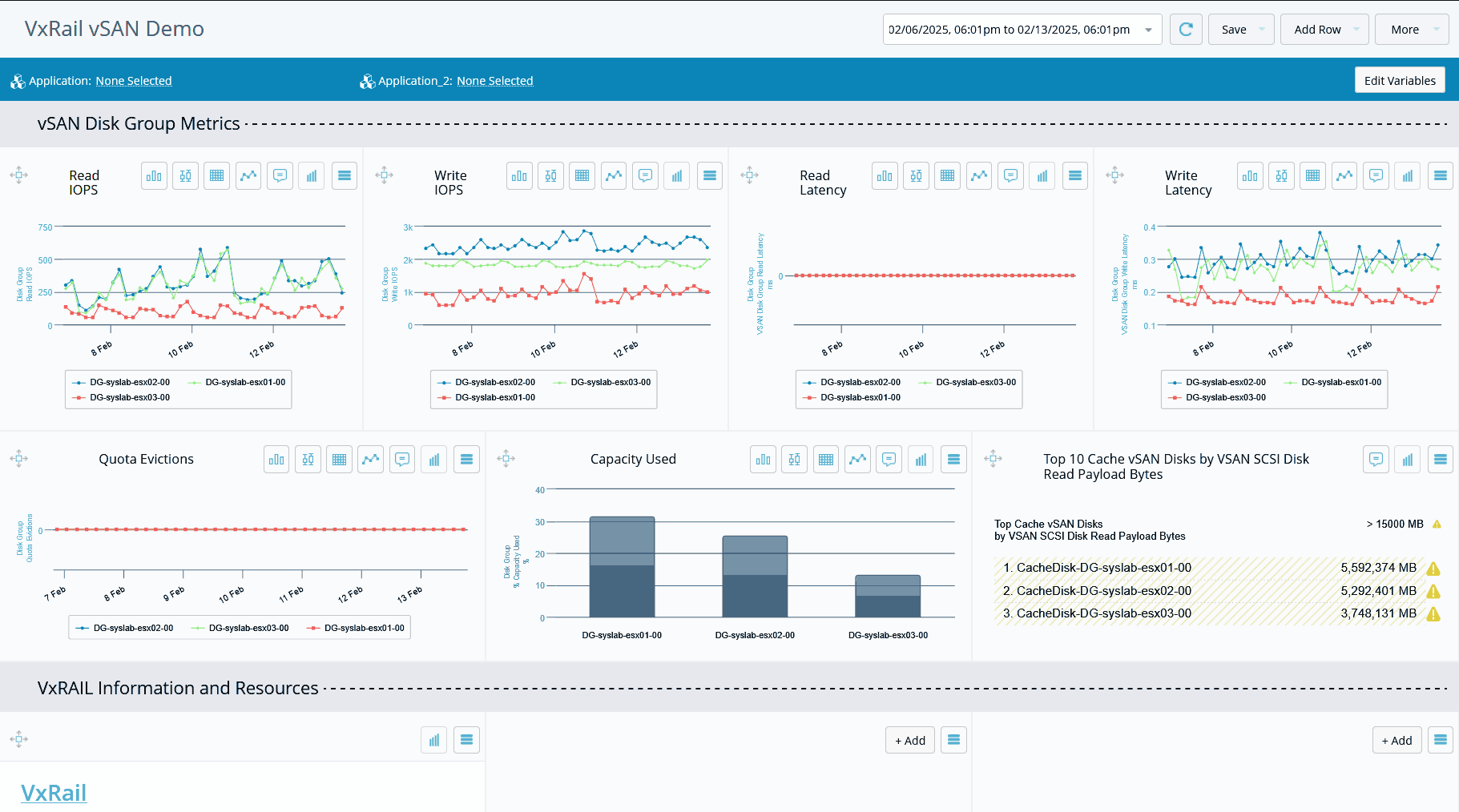
Task: Open comment icon on Write Latency widget
Action: (x=1376, y=175)
